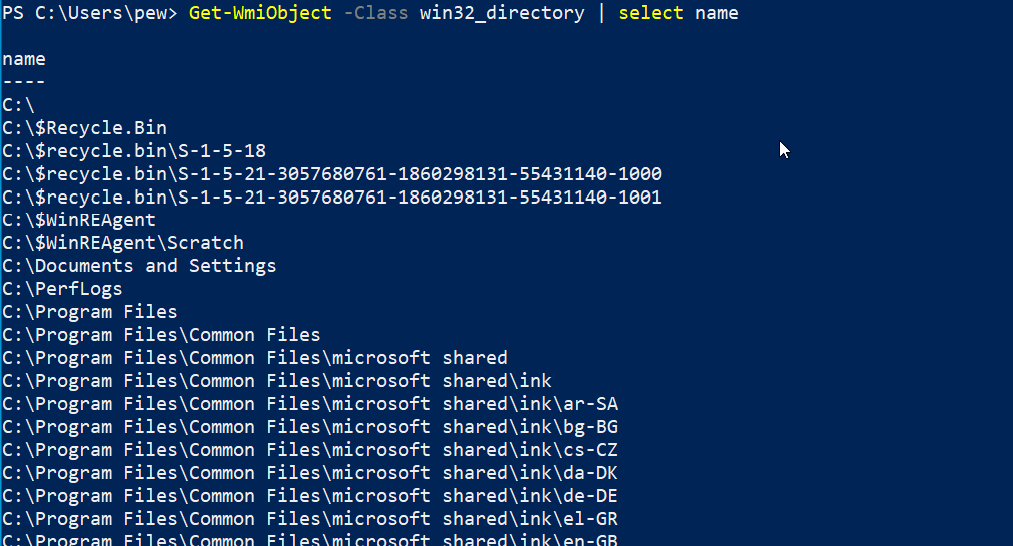Click the SID line ending in 1001

pyautogui.click(x=332, y=197)
